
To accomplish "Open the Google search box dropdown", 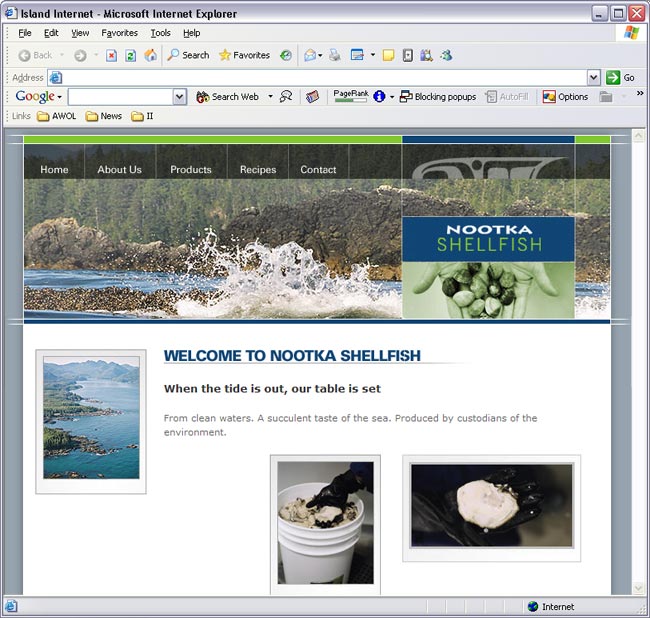I will point(179,97).
